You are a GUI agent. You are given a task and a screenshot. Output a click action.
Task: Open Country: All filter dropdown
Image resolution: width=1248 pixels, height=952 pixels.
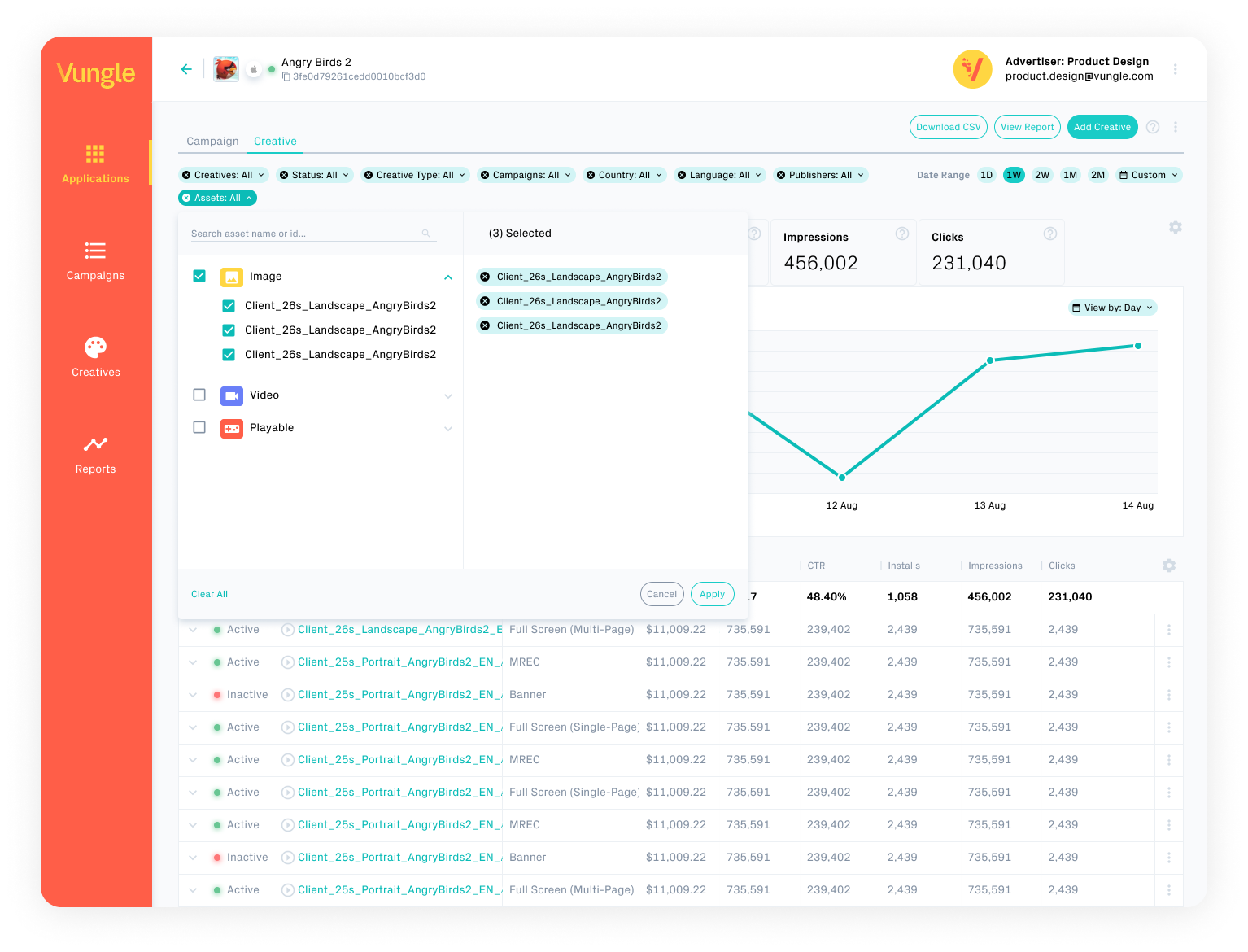[624, 175]
